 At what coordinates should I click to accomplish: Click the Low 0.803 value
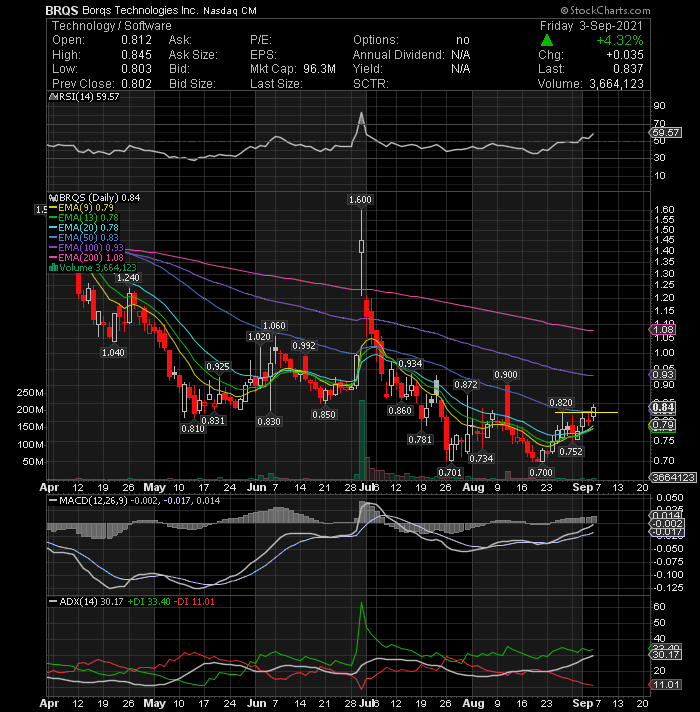click(x=136, y=69)
